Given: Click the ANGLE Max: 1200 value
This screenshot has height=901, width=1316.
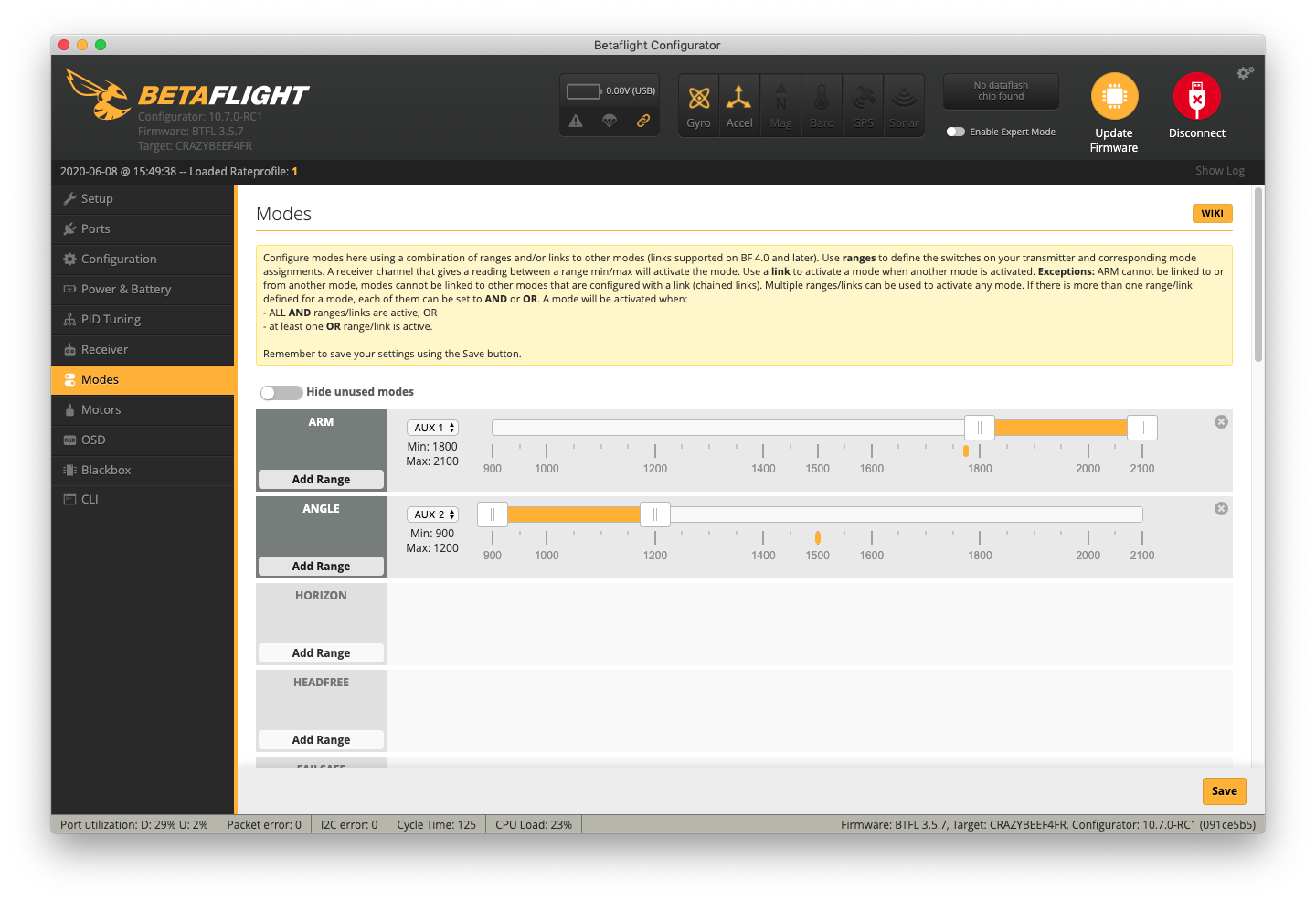Looking at the screenshot, I should [432, 548].
